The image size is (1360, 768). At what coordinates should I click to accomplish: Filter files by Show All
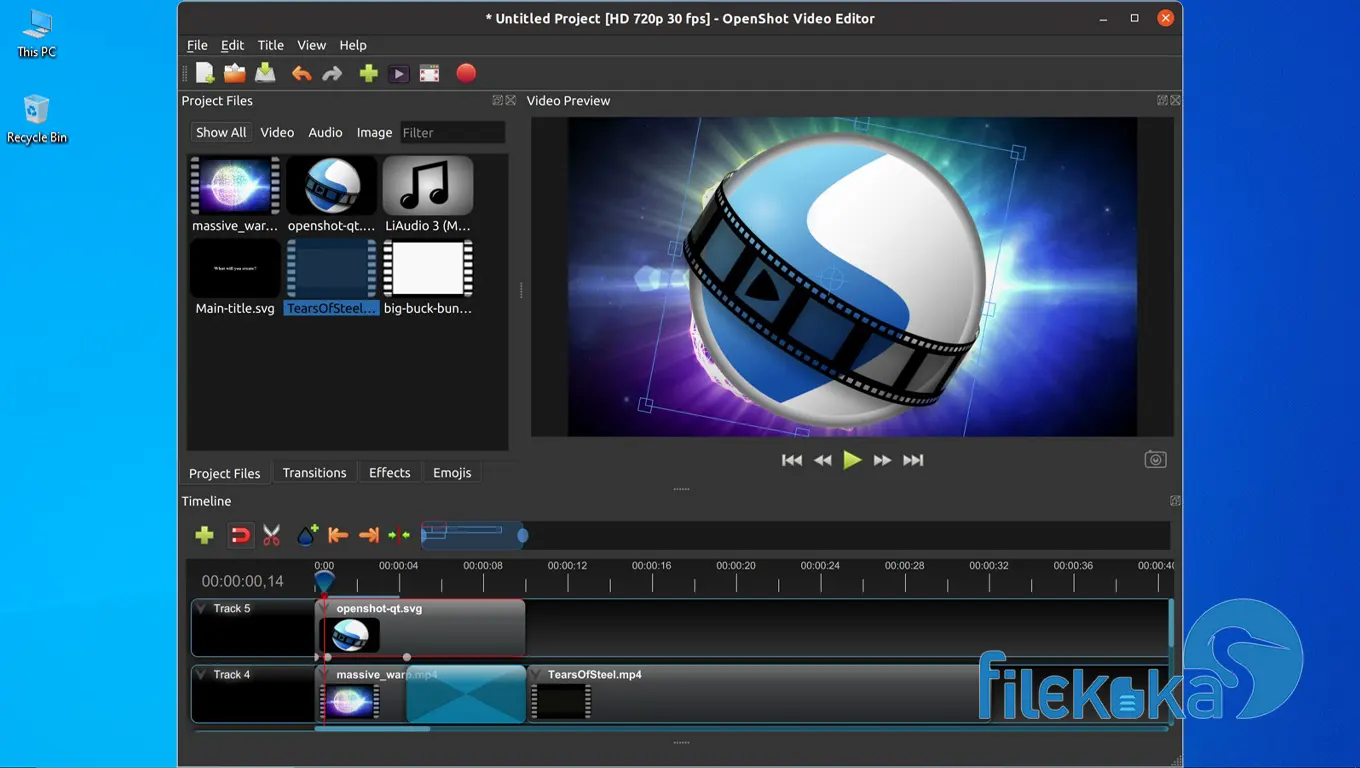click(x=221, y=132)
